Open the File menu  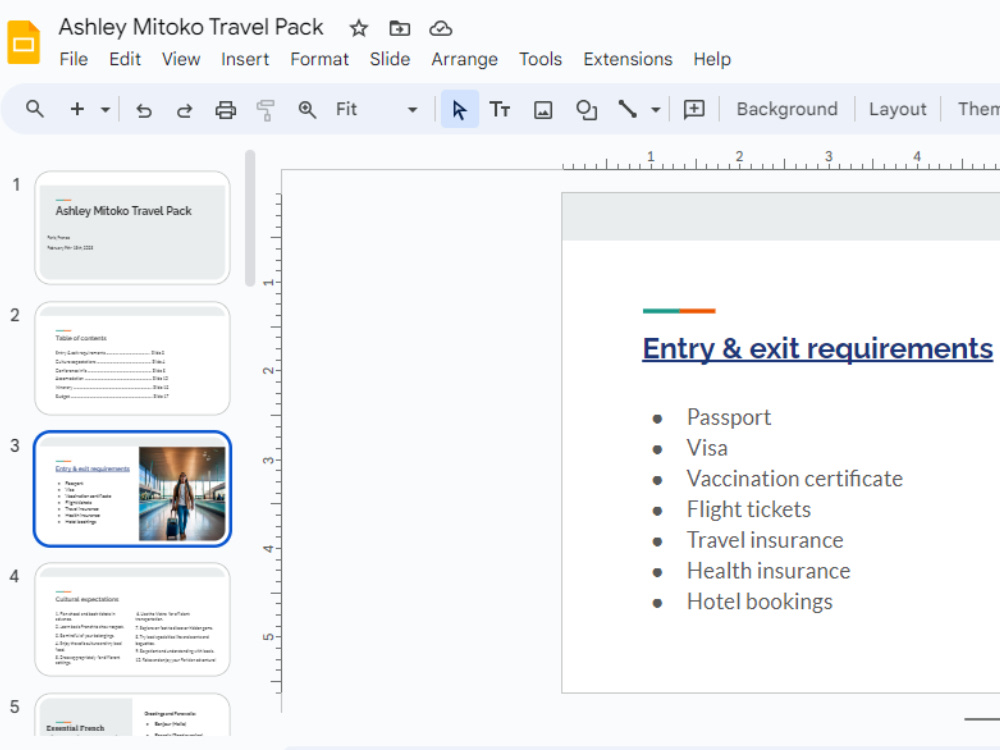pos(73,59)
